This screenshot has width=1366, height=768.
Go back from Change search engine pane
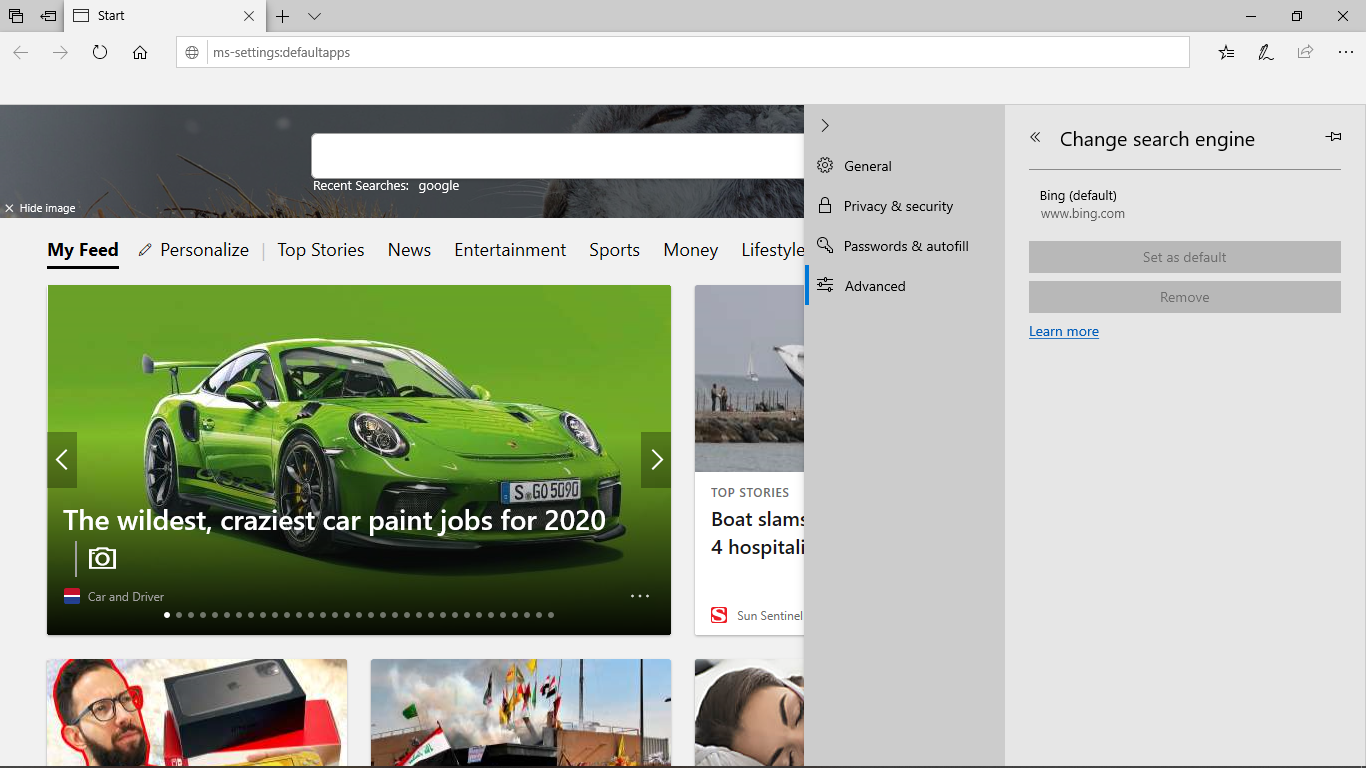(x=1036, y=138)
